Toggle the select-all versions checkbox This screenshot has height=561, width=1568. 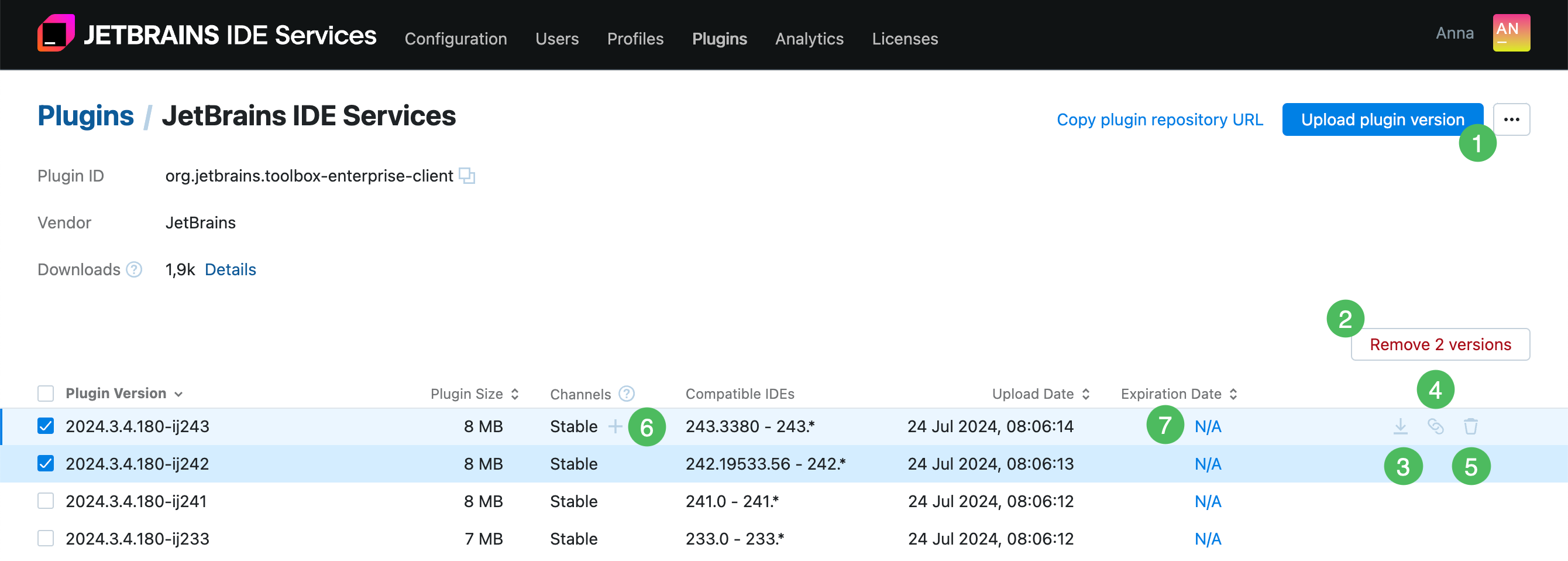coord(46,394)
